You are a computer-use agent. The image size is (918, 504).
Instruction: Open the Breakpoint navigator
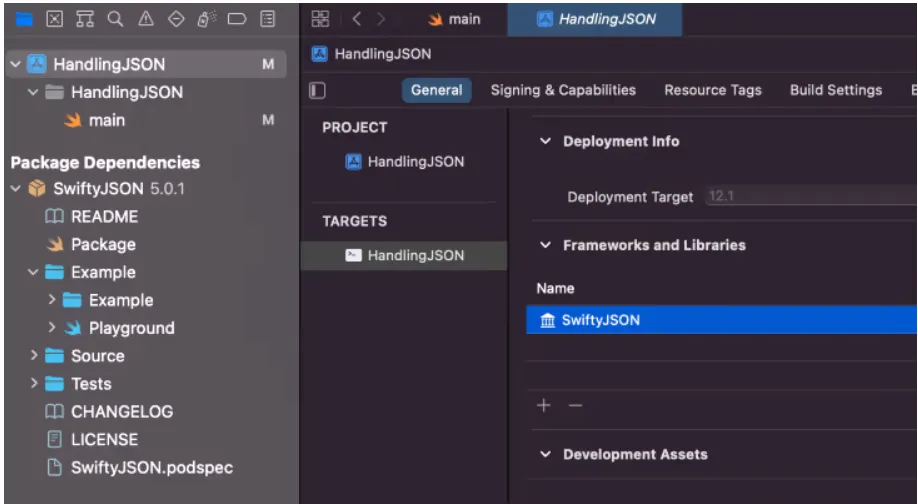[237, 19]
